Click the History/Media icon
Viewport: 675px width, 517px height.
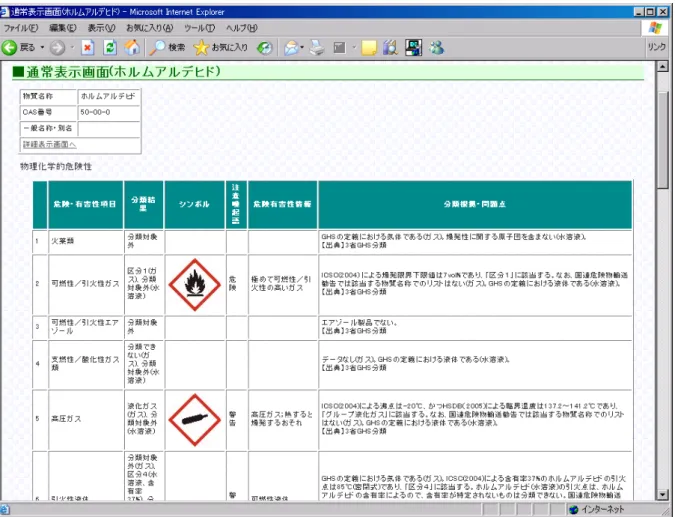tap(264, 48)
